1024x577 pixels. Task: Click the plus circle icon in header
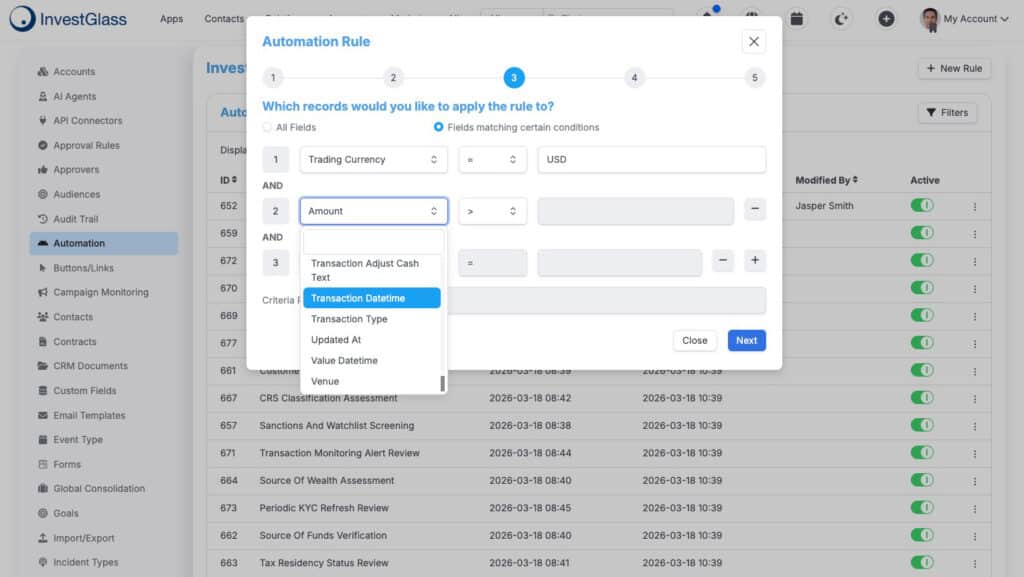coord(886,19)
